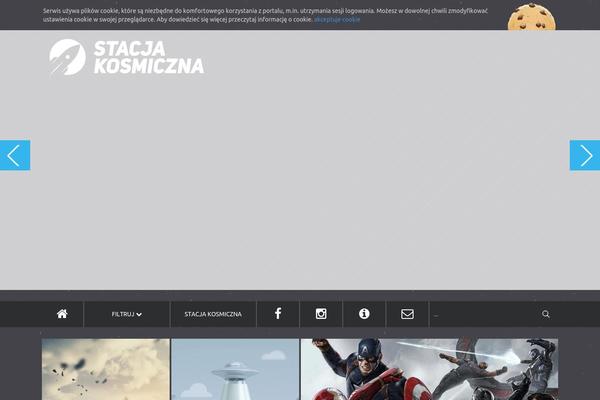The width and height of the screenshot is (600, 400).
Task: Open the Instagram profile icon
Action: [321, 314]
